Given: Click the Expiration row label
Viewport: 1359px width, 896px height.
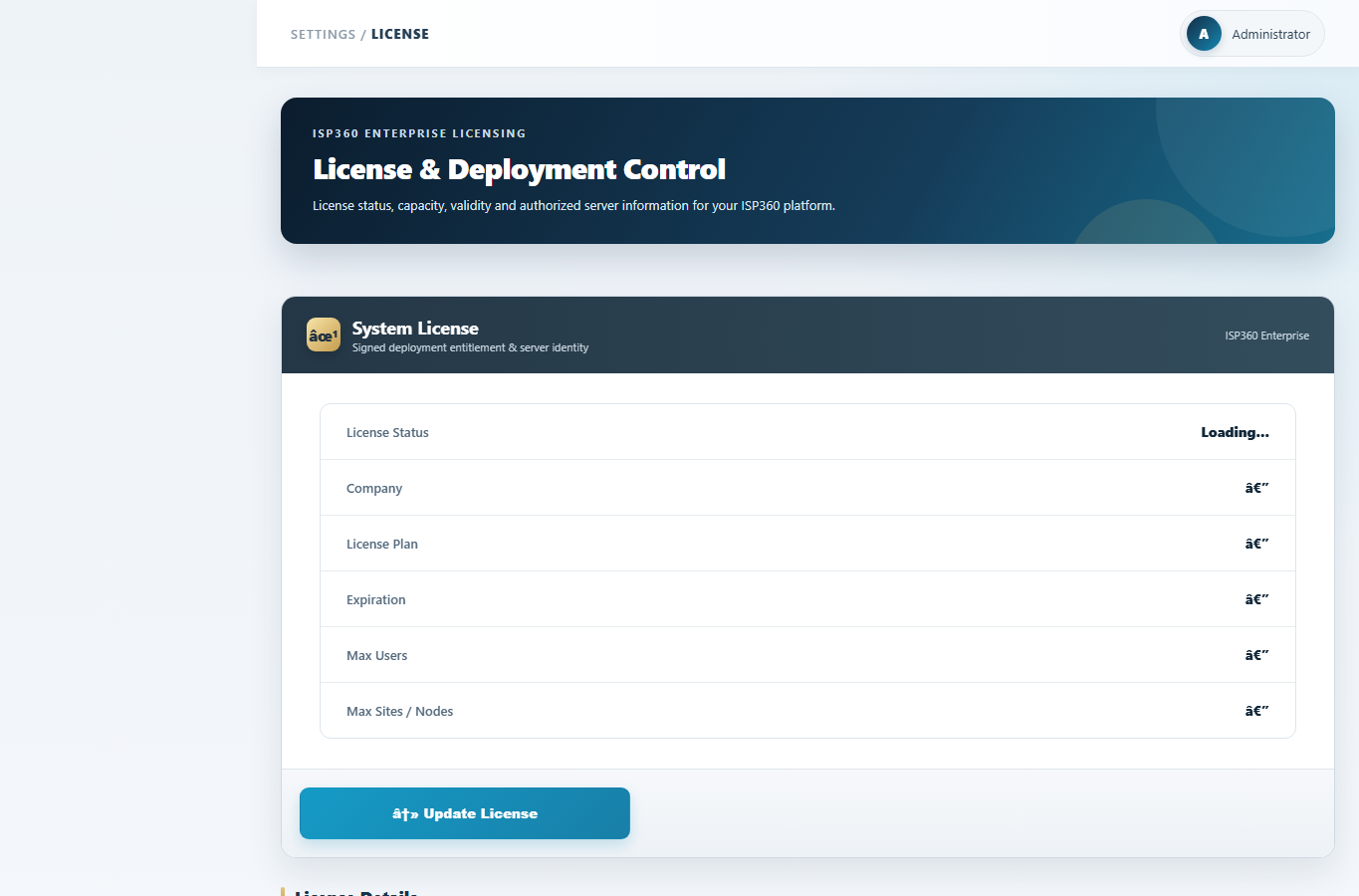Looking at the screenshot, I should (x=376, y=599).
